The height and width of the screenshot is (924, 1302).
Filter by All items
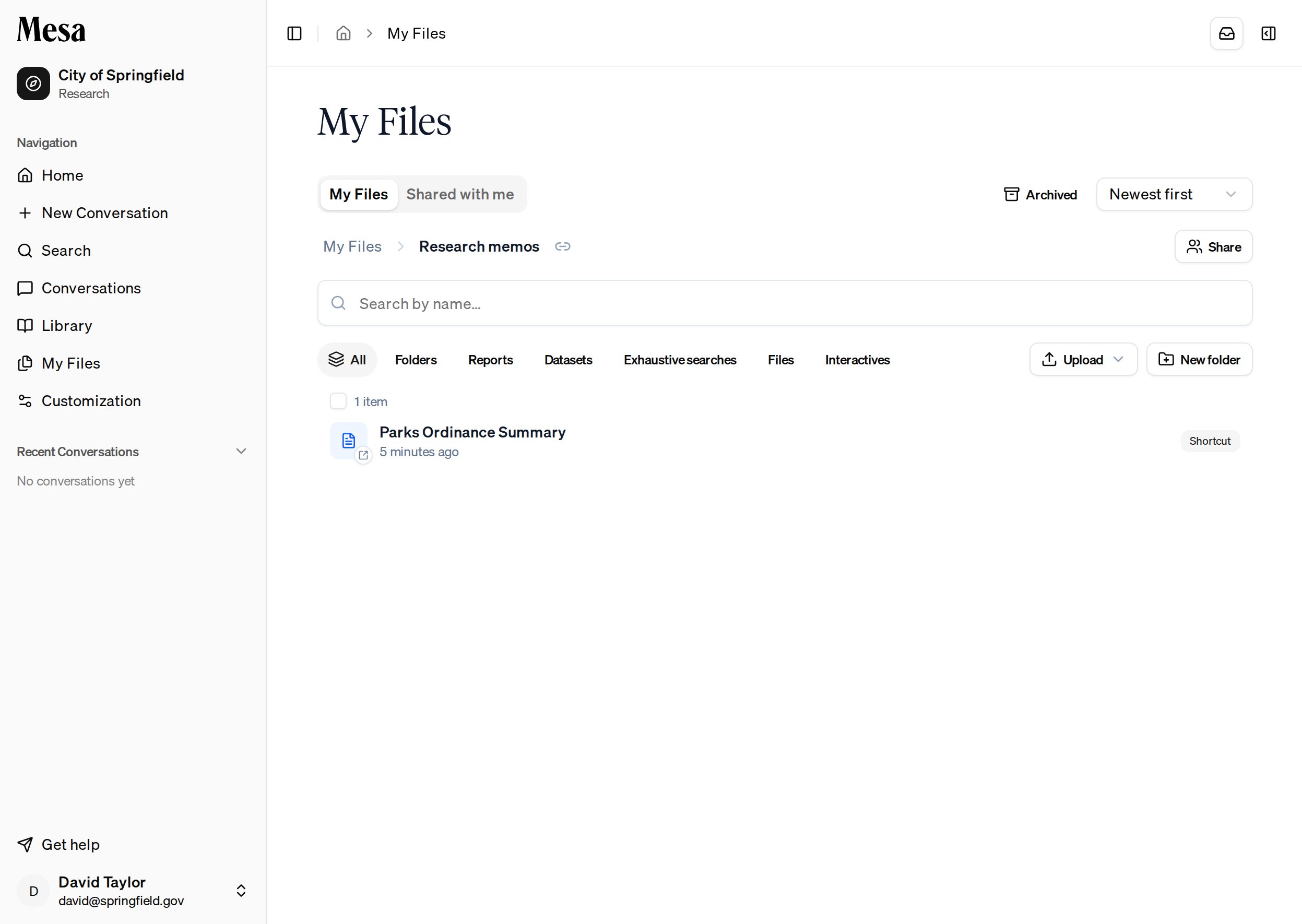[347, 360]
